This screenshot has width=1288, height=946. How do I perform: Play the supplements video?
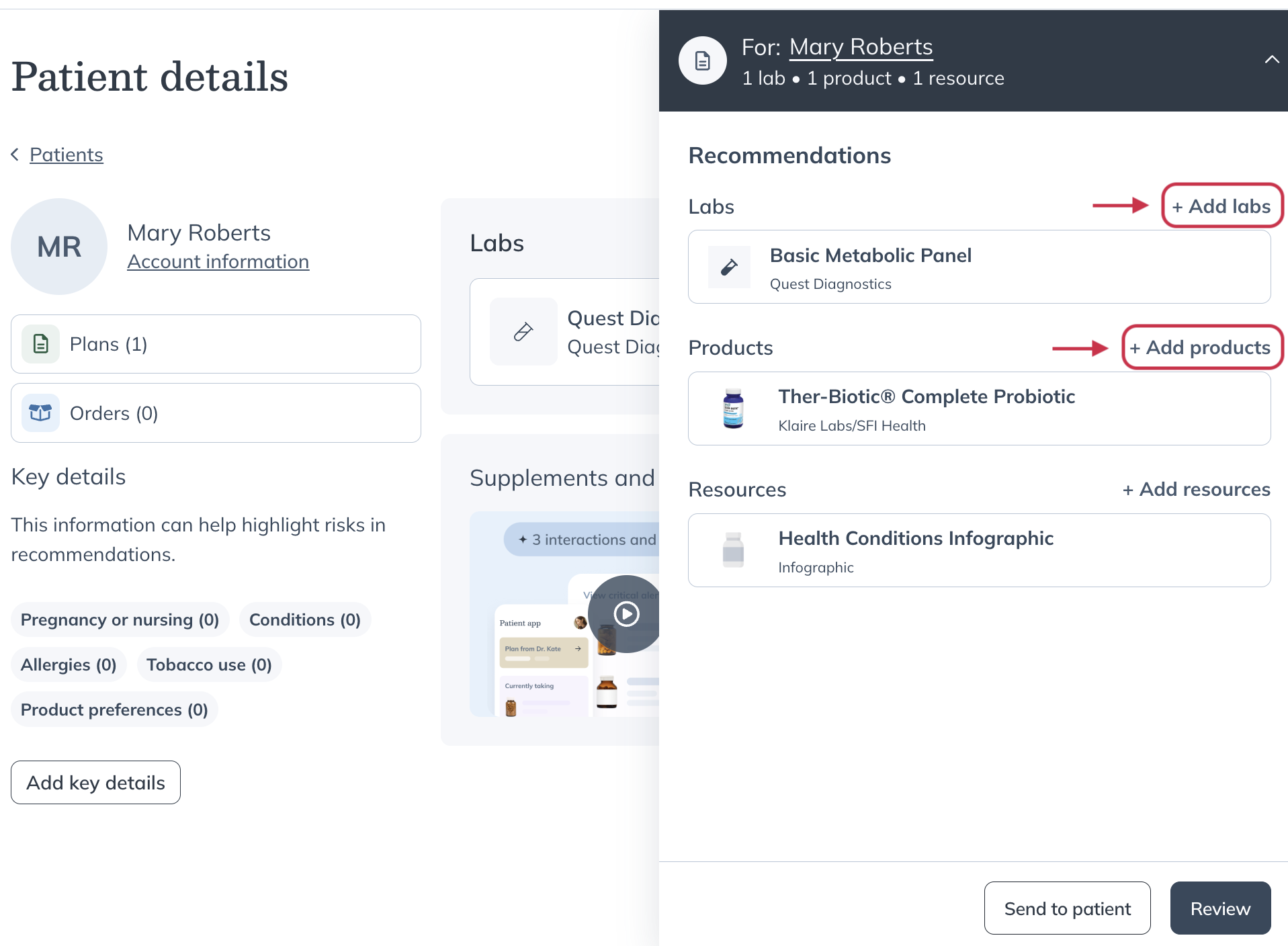coord(625,613)
